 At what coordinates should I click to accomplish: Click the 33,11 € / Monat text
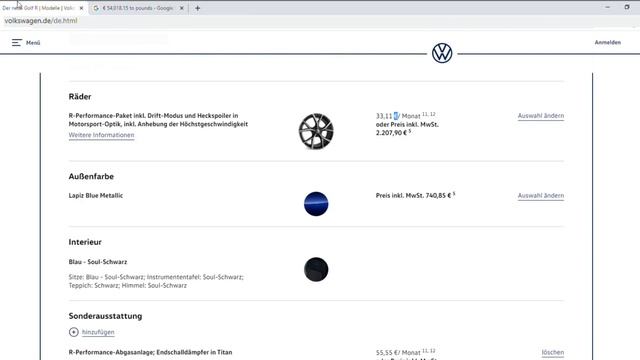coord(398,116)
